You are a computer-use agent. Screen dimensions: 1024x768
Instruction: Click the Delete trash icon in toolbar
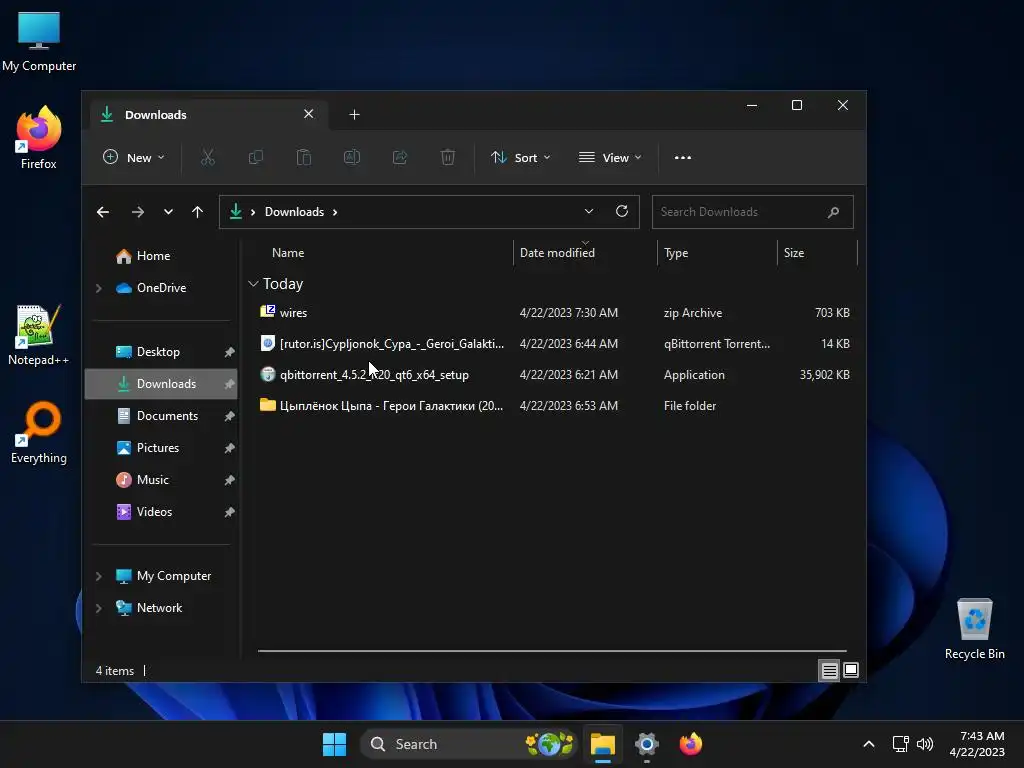click(x=448, y=157)
